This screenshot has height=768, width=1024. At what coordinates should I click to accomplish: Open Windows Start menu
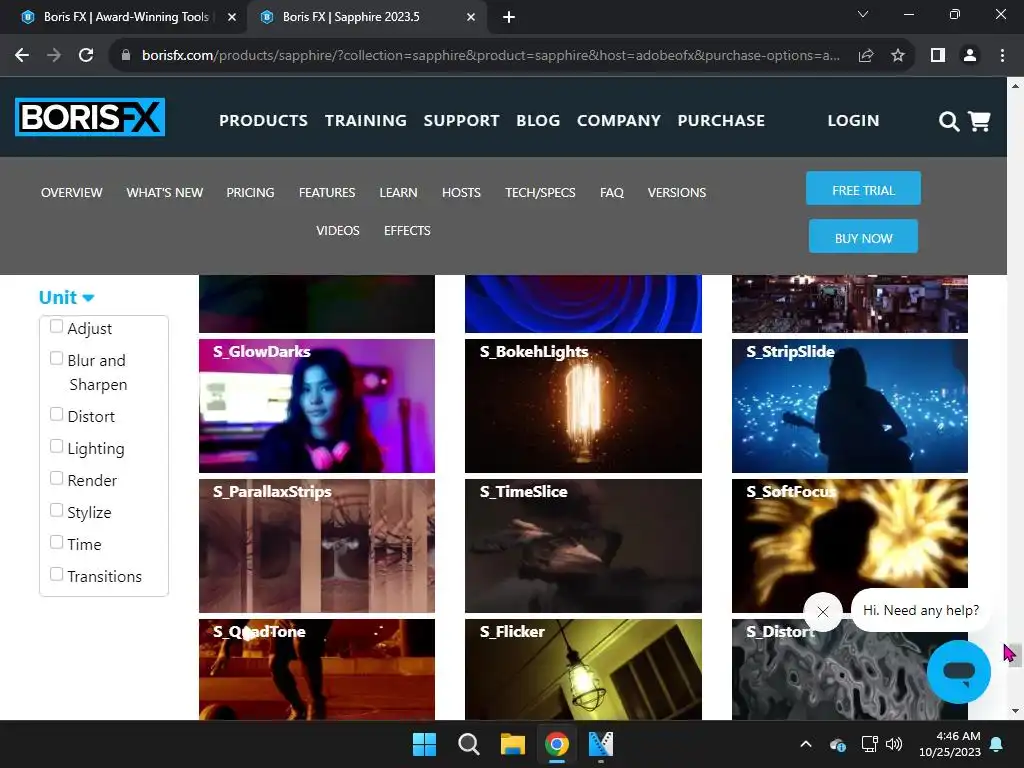coord(424,744)
